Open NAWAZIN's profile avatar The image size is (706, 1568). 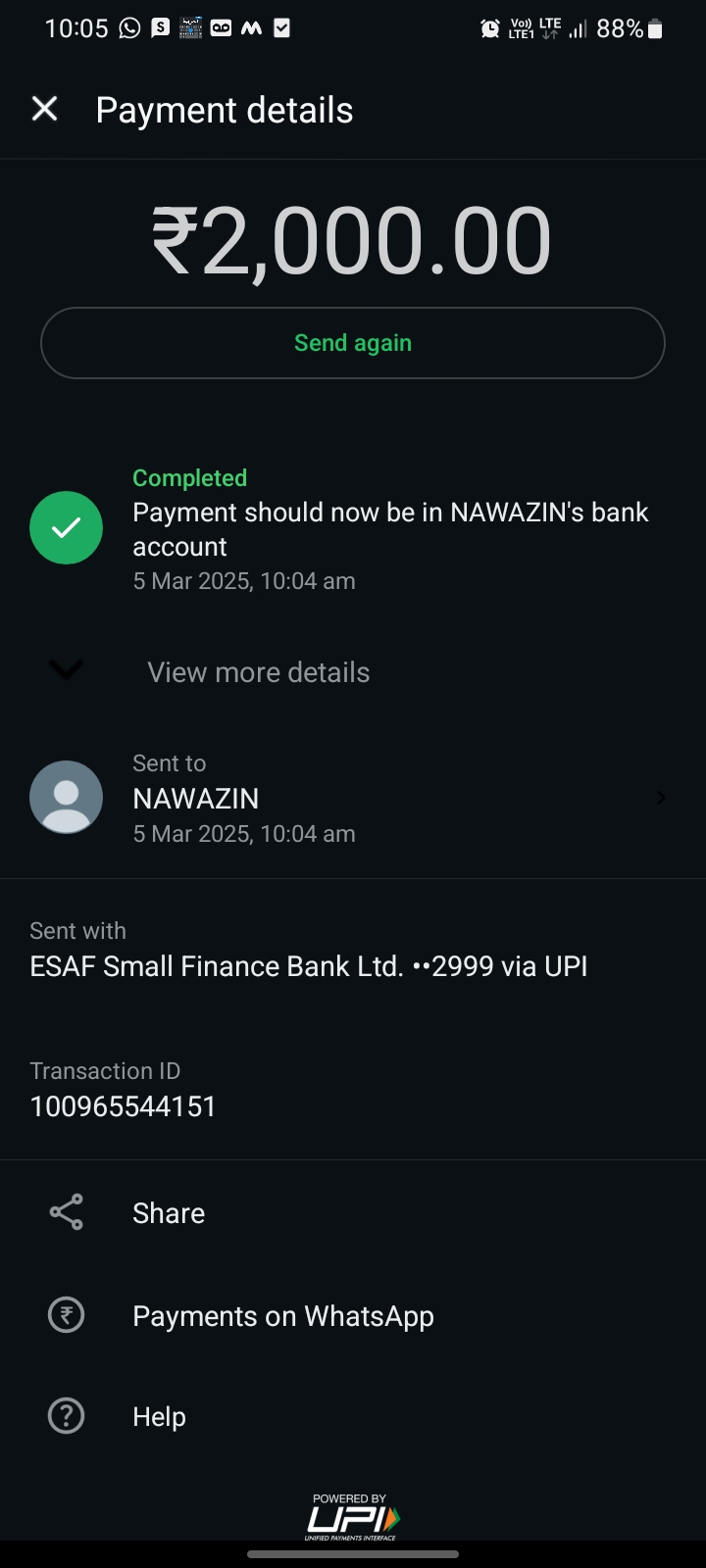pyautogui.click(x=66, y=798)
